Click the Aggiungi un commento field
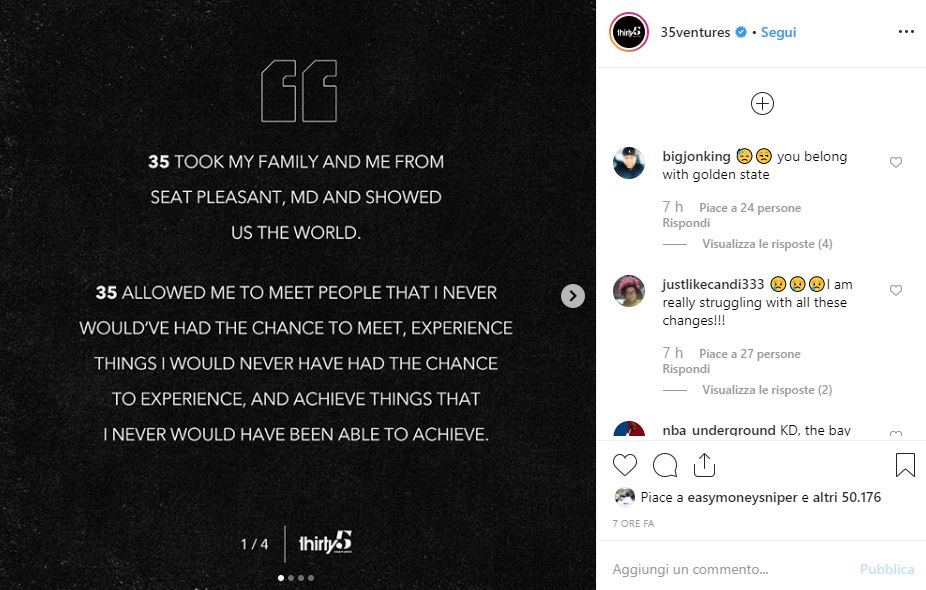 720,569
